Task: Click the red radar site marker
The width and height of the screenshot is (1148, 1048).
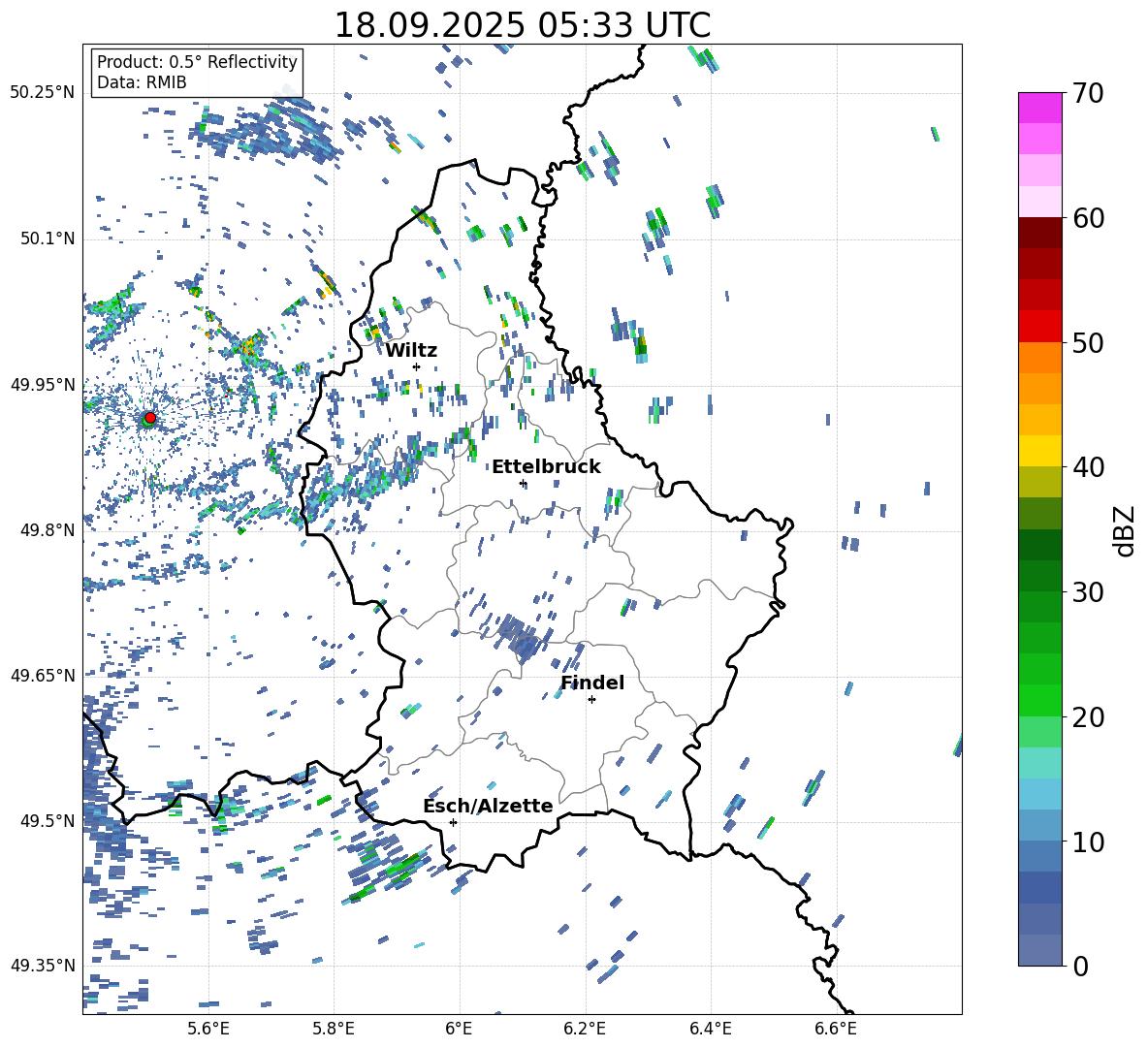Action: click(150, 418)
